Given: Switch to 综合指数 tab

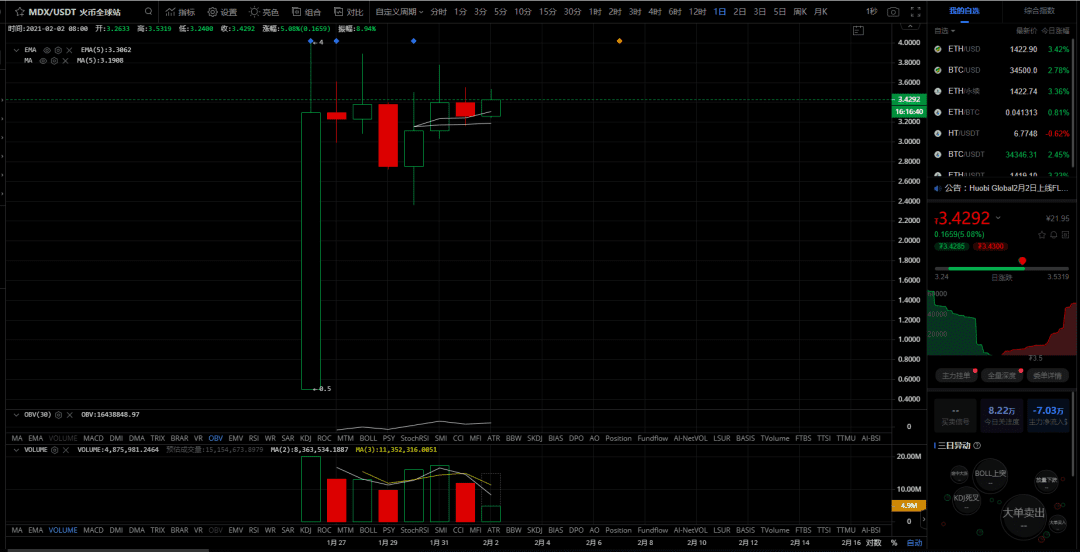Looking at the screenshot, I should [x=1039, y=12].
